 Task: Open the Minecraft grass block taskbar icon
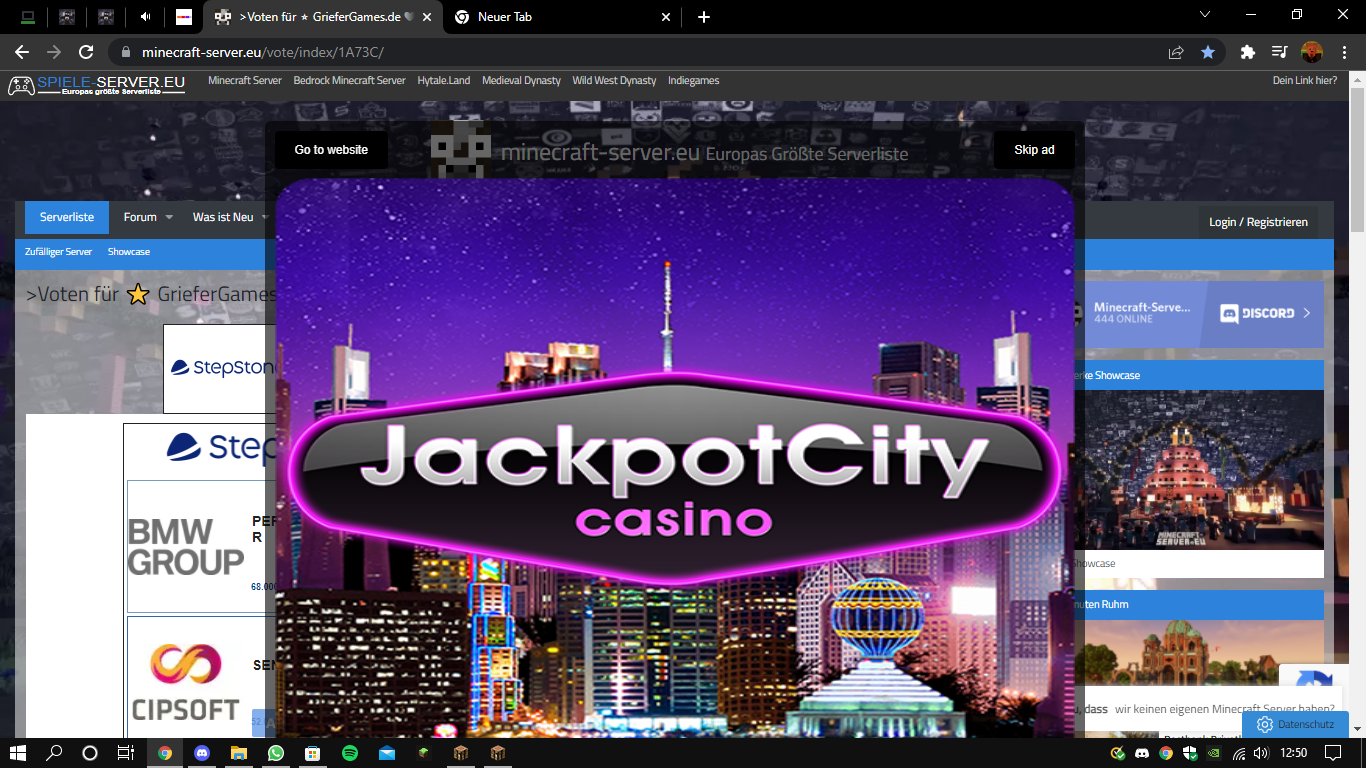[x=424, y=753]
